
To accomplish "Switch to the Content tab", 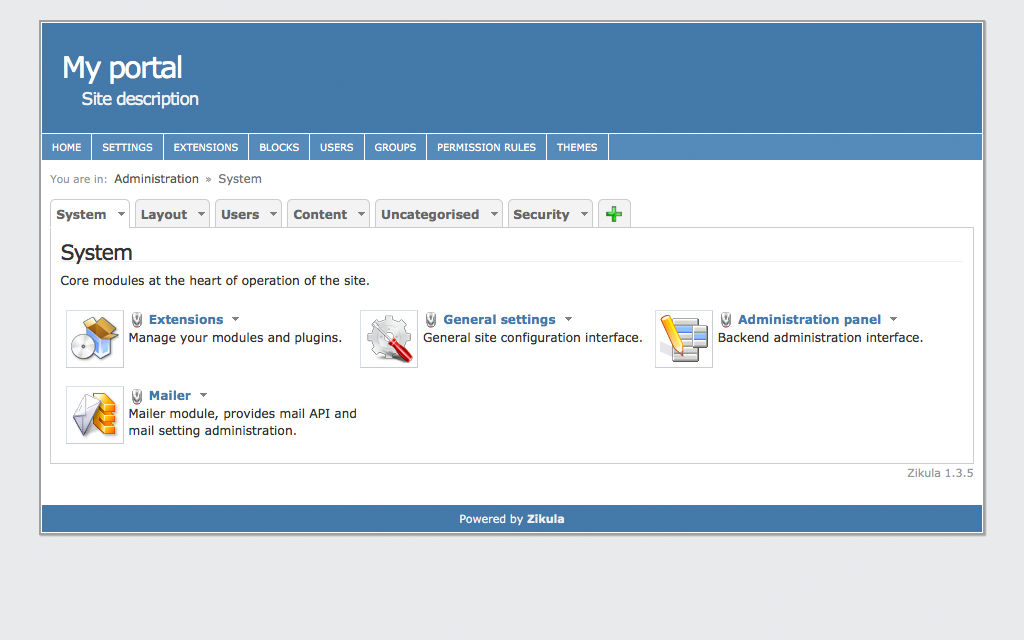I will click(320, 214).
